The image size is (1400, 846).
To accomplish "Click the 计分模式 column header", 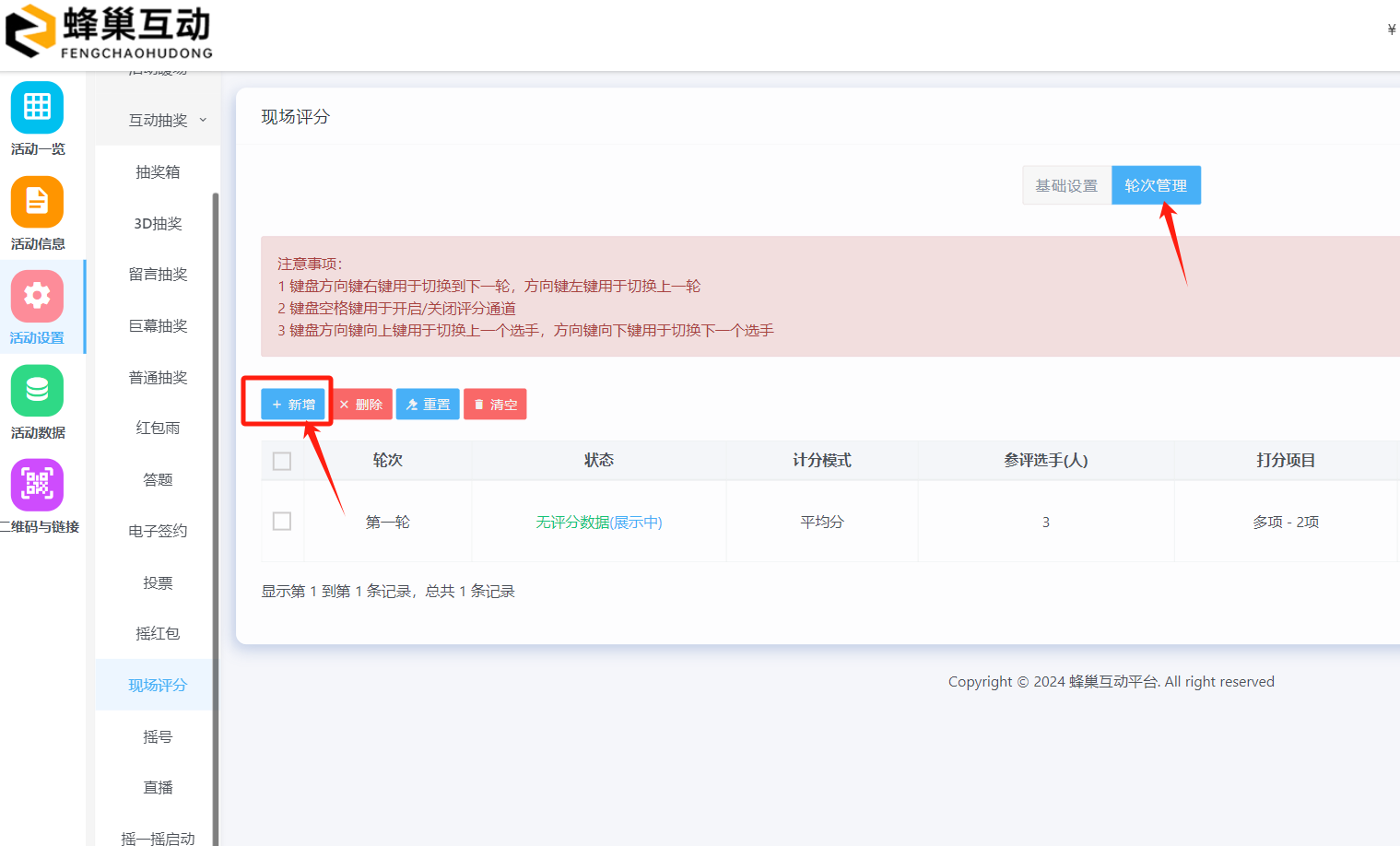I will tap(822, 460).
